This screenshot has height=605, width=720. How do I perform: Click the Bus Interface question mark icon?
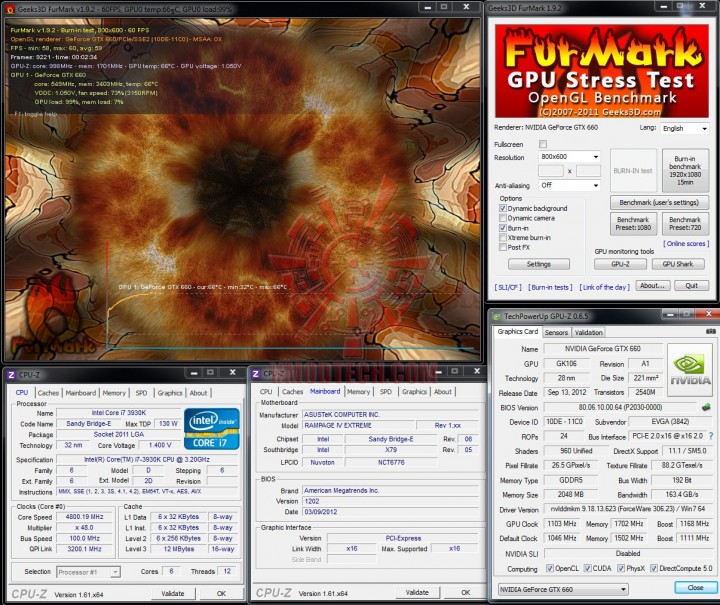711,436
